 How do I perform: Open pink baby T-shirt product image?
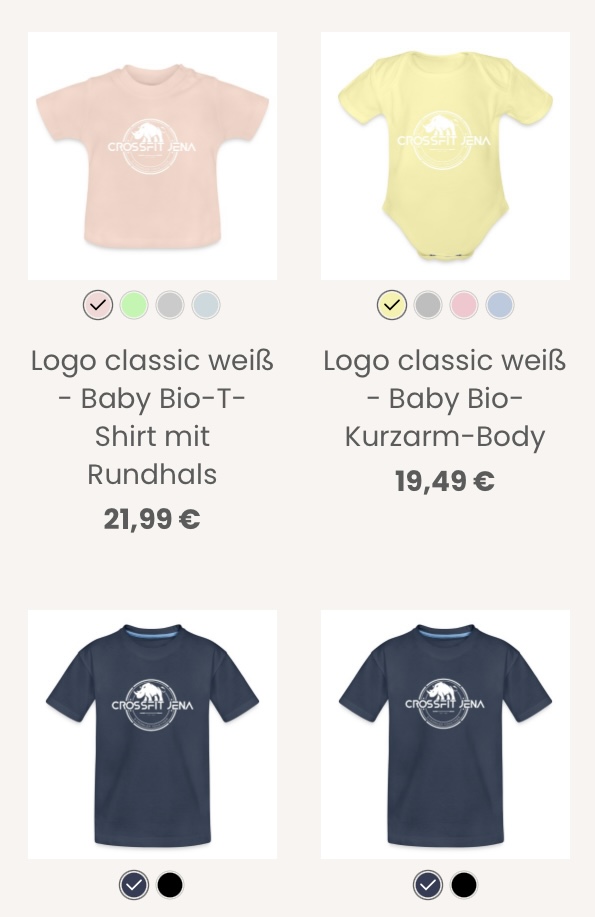tap(152, 156)
